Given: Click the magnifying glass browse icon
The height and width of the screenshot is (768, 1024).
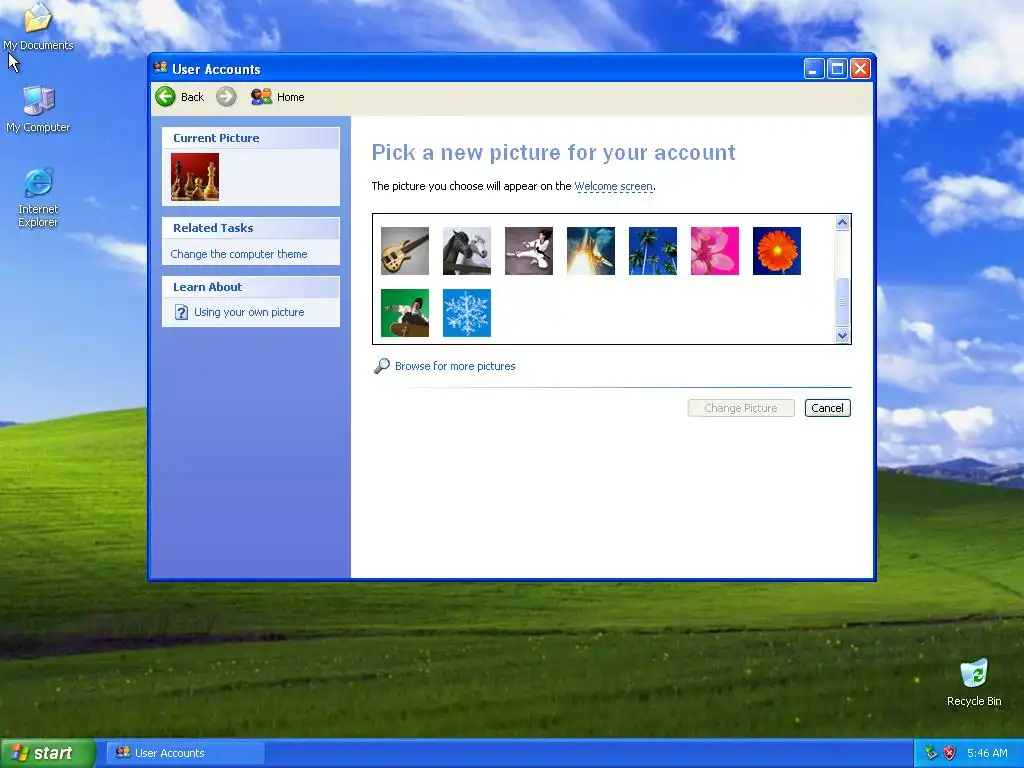Looking at the screenshot, I should 382,366.
